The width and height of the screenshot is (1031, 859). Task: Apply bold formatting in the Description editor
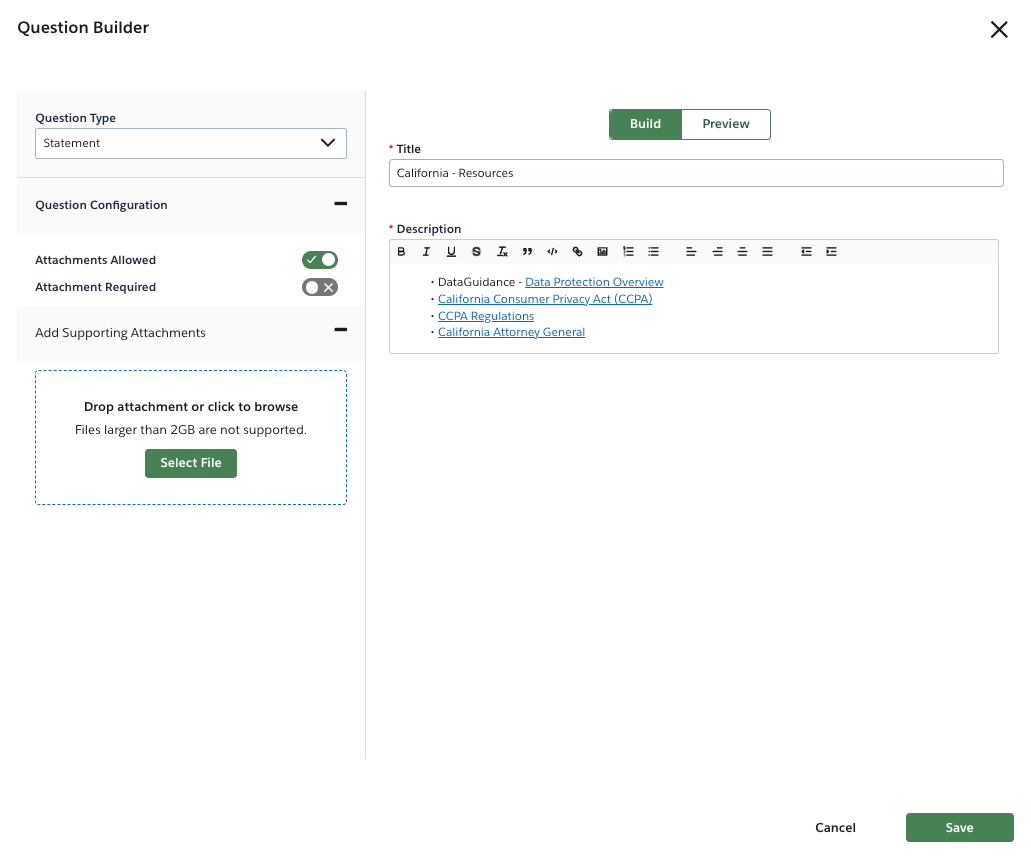[x=401, y=251]
